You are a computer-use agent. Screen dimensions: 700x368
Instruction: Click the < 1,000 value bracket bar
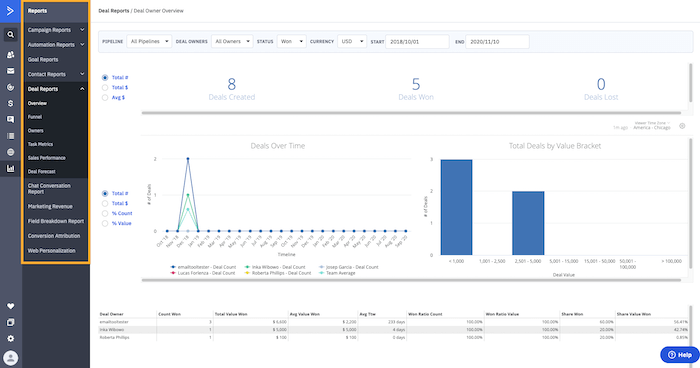pos(456,207)
